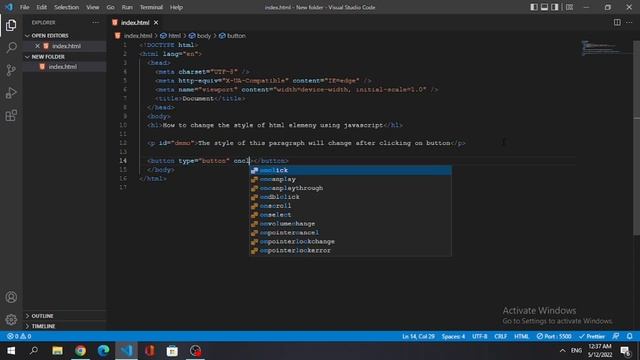Select the index.html editor tab

point(136,22)
